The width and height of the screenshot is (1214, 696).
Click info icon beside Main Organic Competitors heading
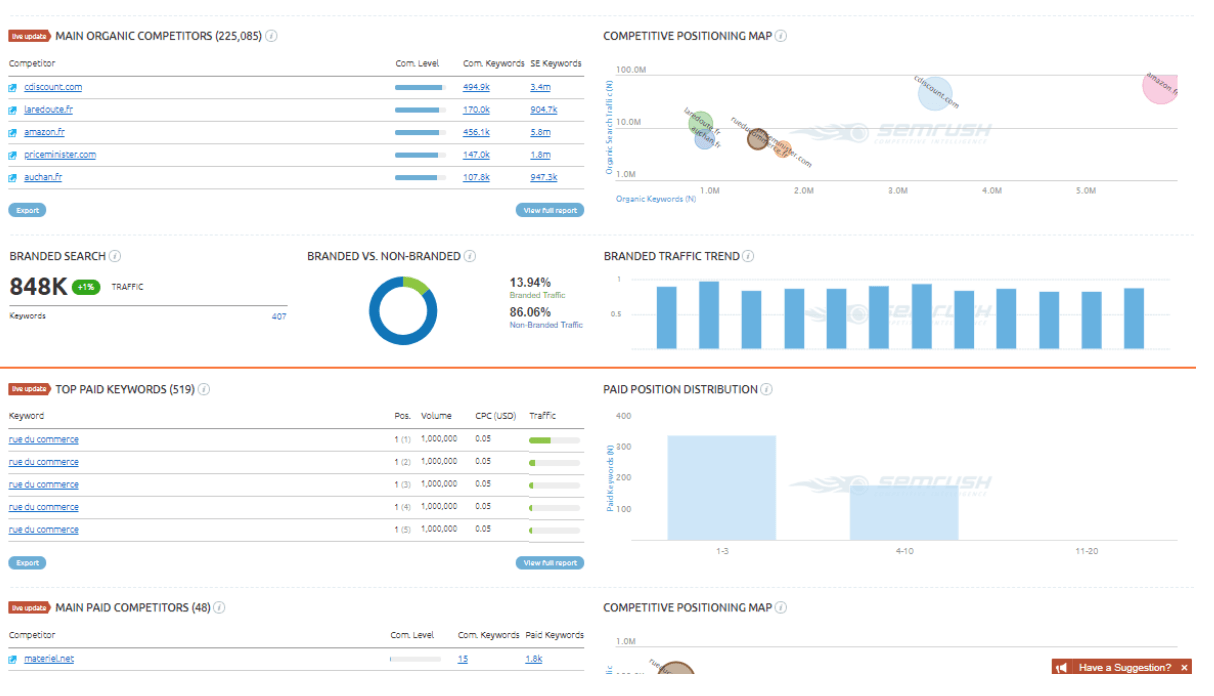pyautogui.click(x=271, y=36)
